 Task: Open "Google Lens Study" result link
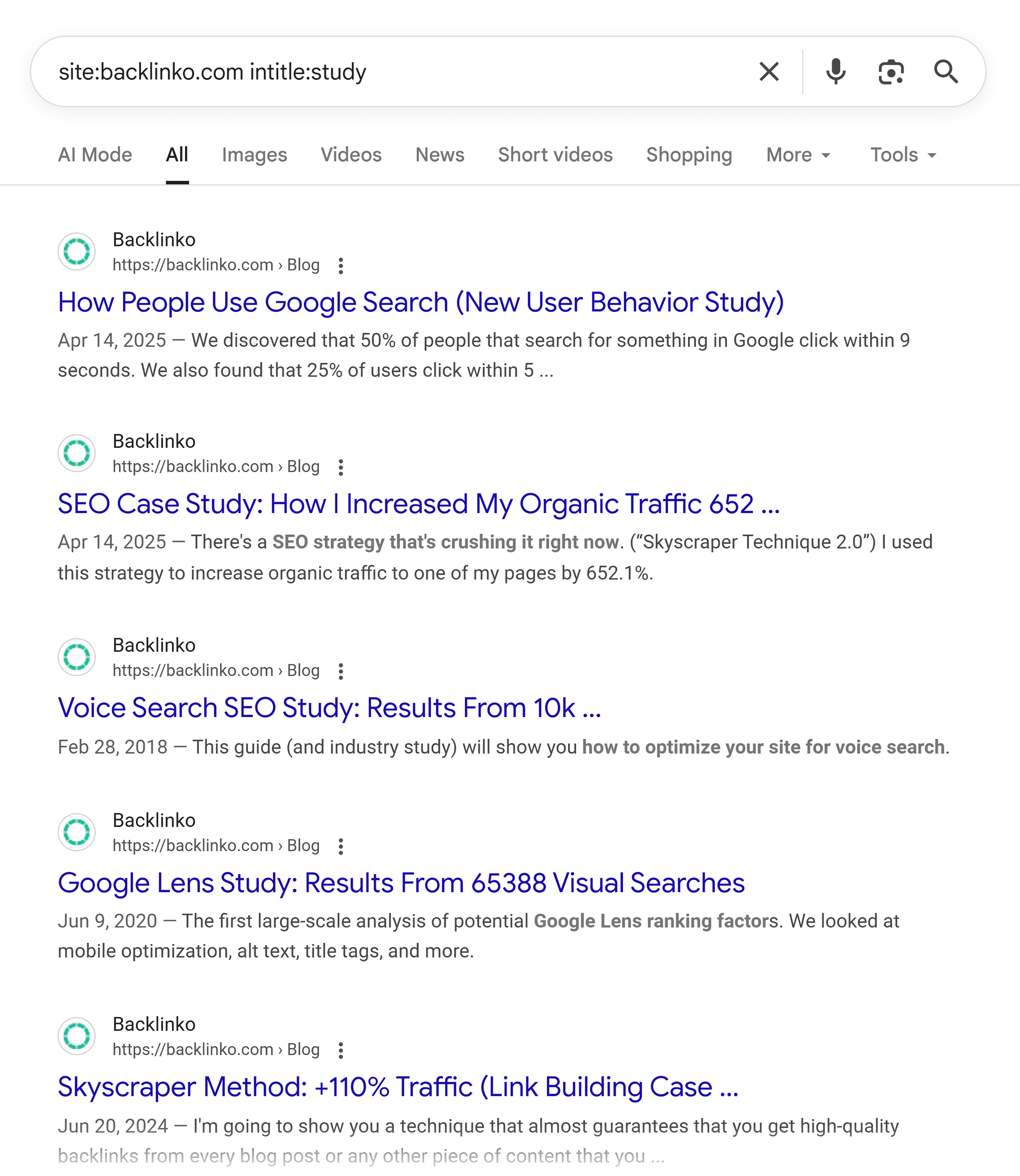(401, 883)
